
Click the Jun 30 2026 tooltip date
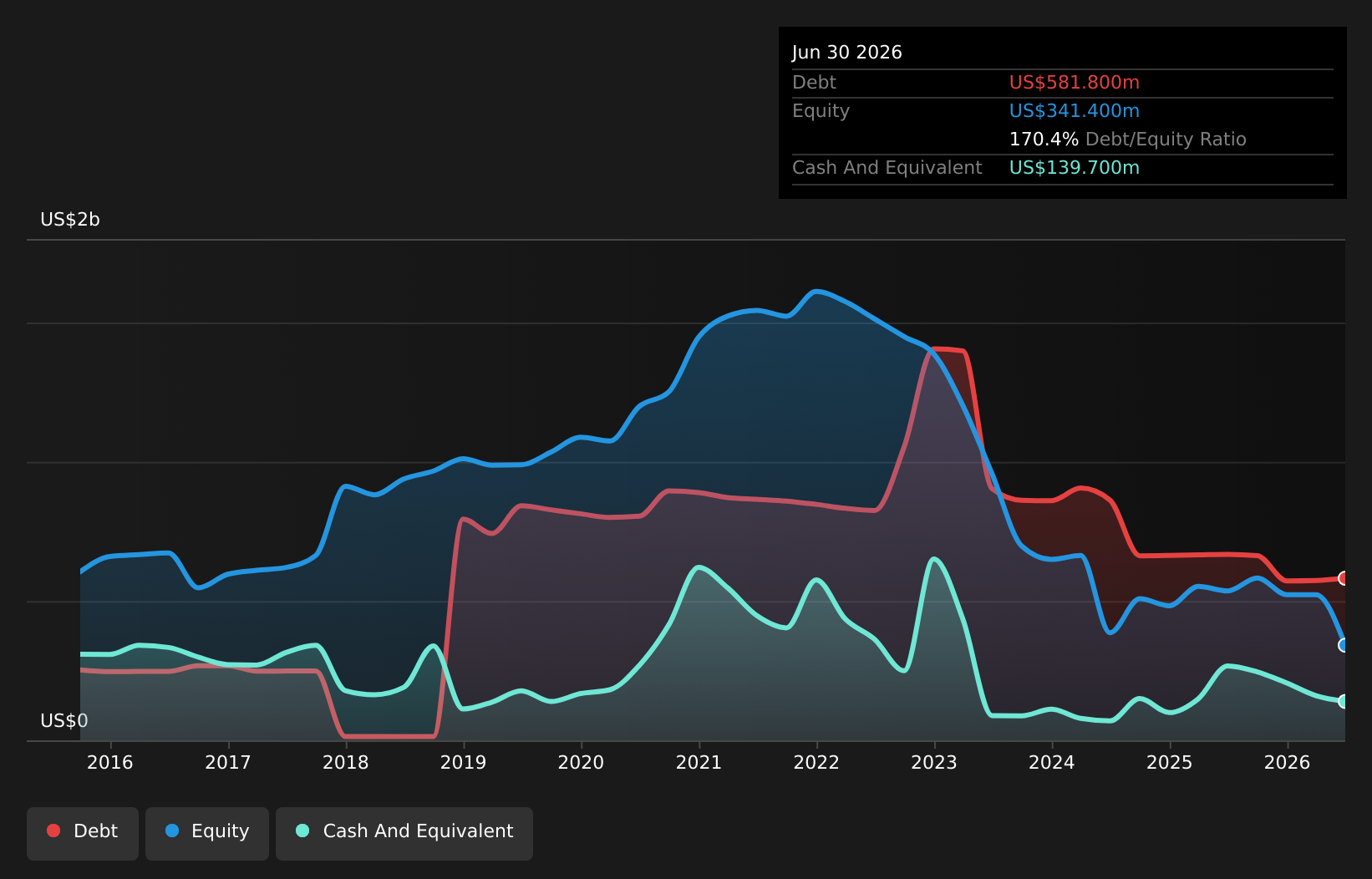point(847,53)
